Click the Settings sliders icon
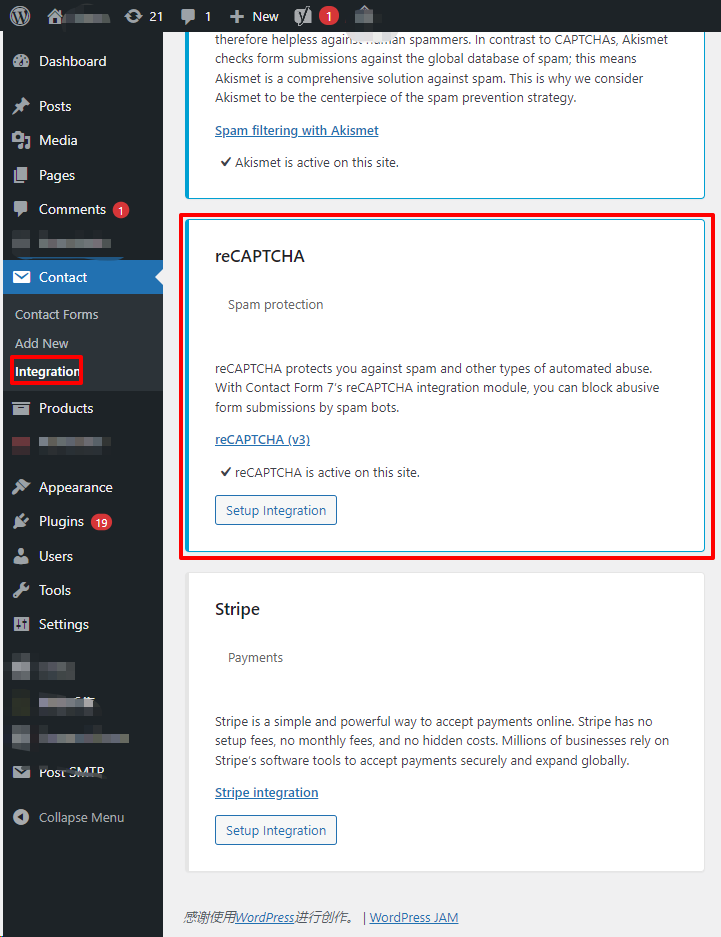Viewport: 721px width, 937px height. (x=21, y=624)
